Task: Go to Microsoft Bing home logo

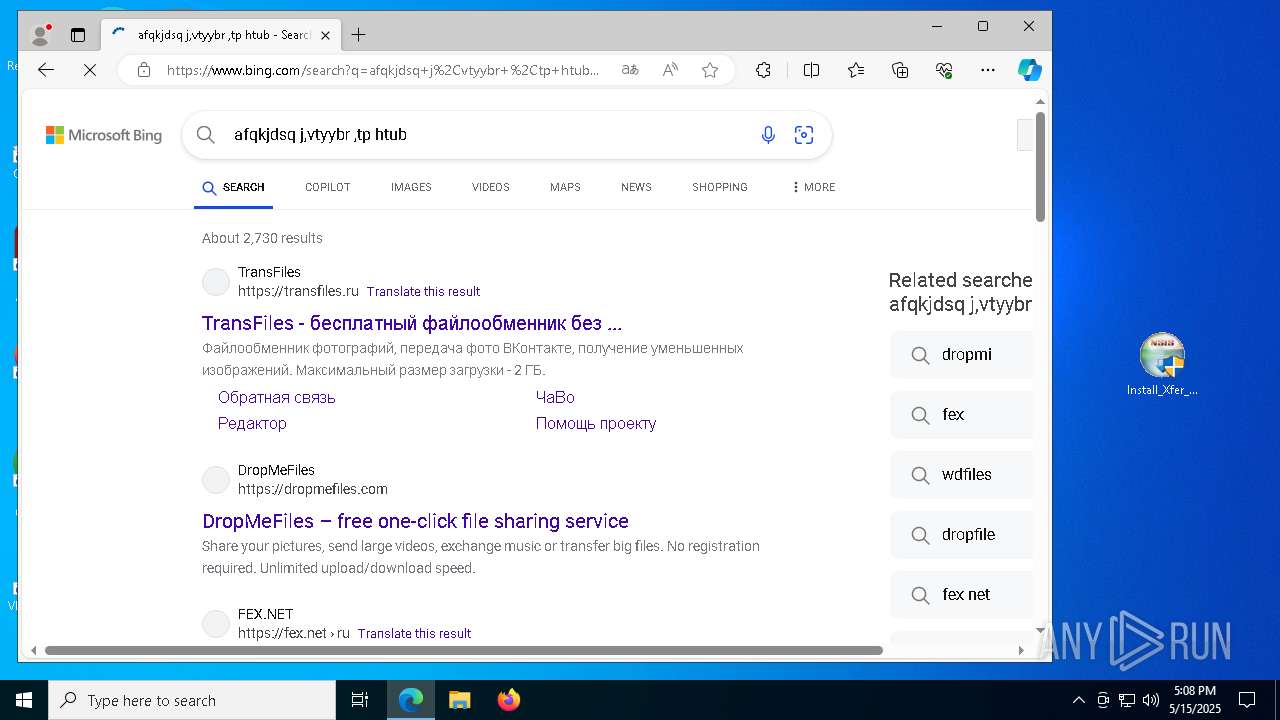Action: [x=104, y=135]
